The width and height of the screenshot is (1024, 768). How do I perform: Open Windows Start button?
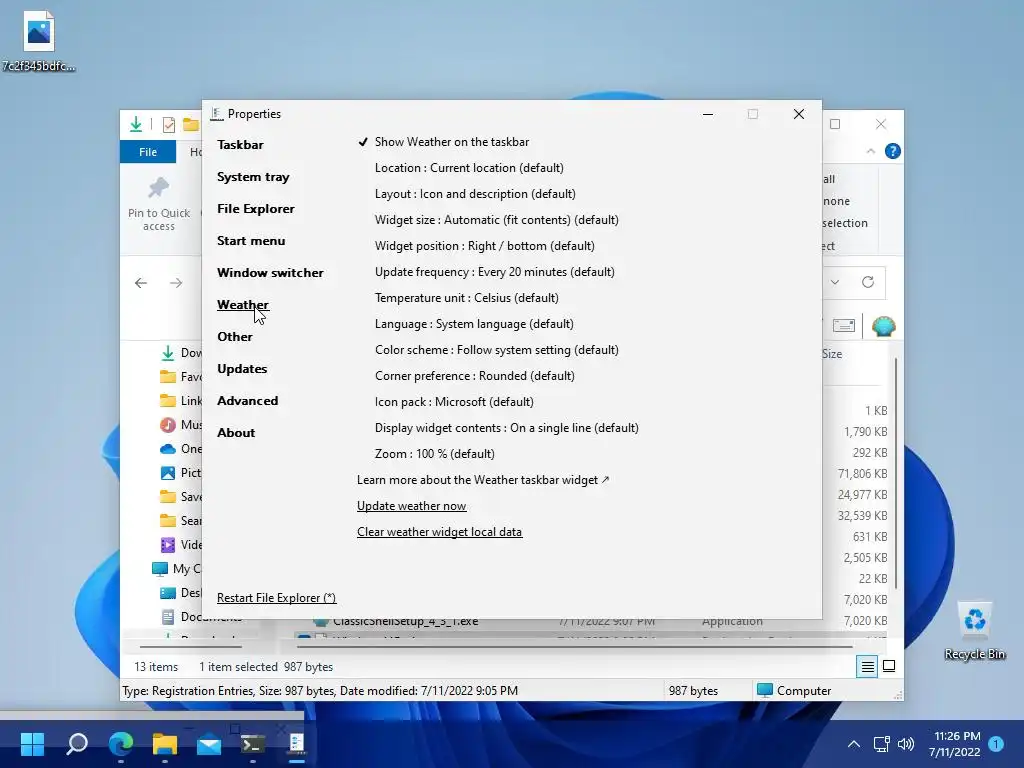click(32, 743)
